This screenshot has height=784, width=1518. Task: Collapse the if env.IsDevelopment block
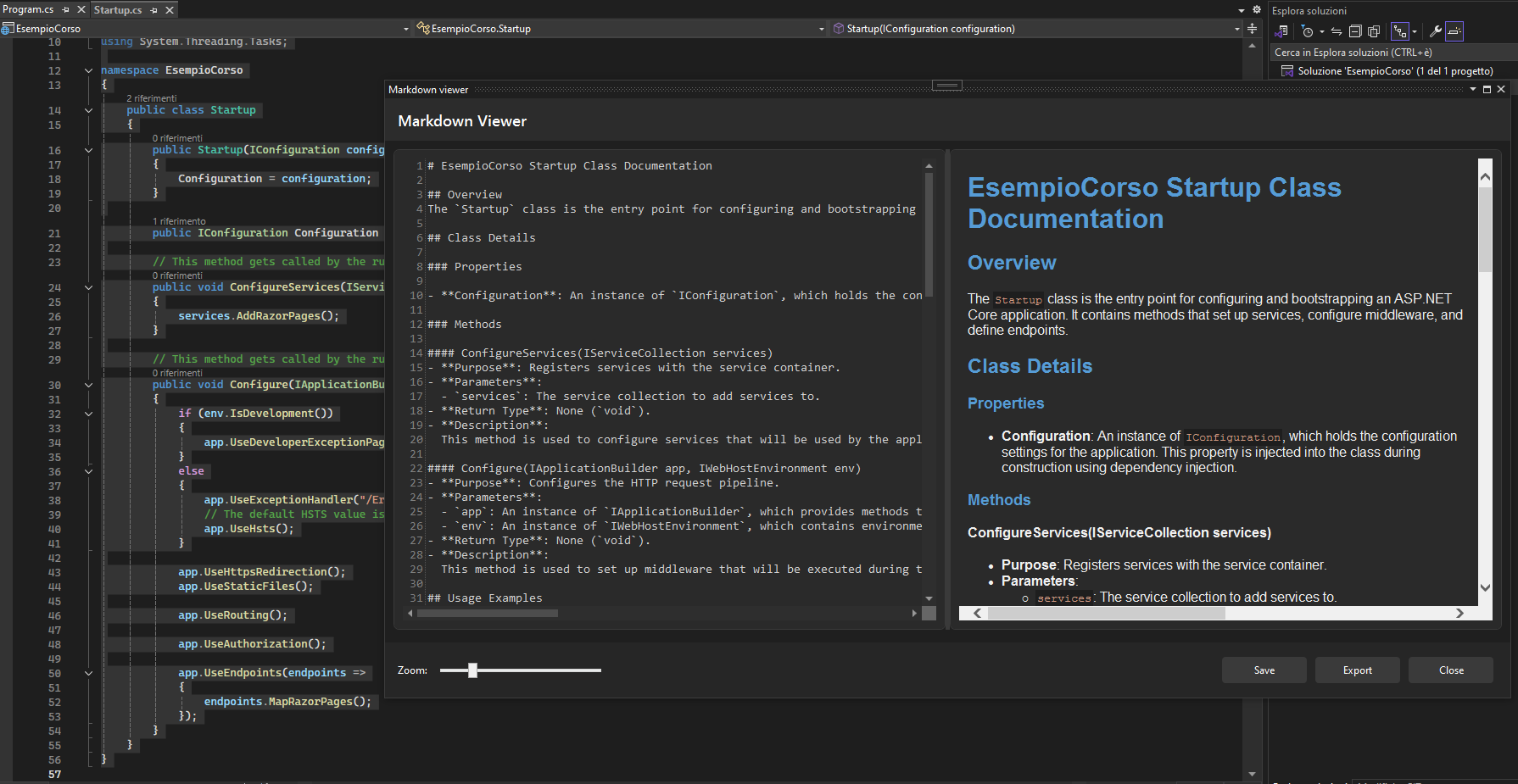point(88,414)
